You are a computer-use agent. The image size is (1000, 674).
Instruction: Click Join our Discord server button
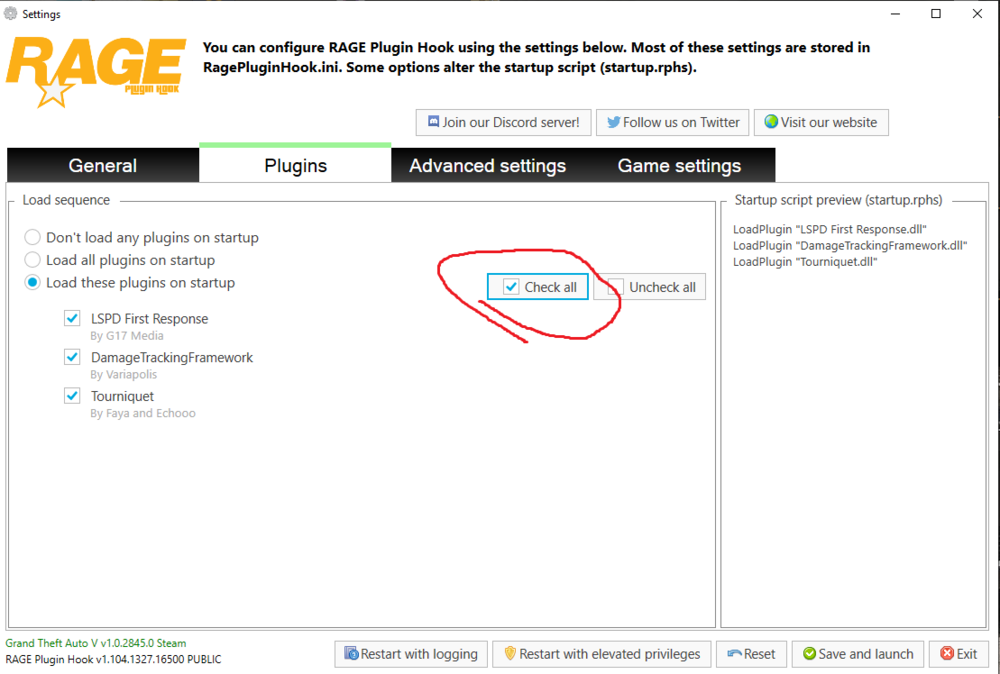(504, 122)
